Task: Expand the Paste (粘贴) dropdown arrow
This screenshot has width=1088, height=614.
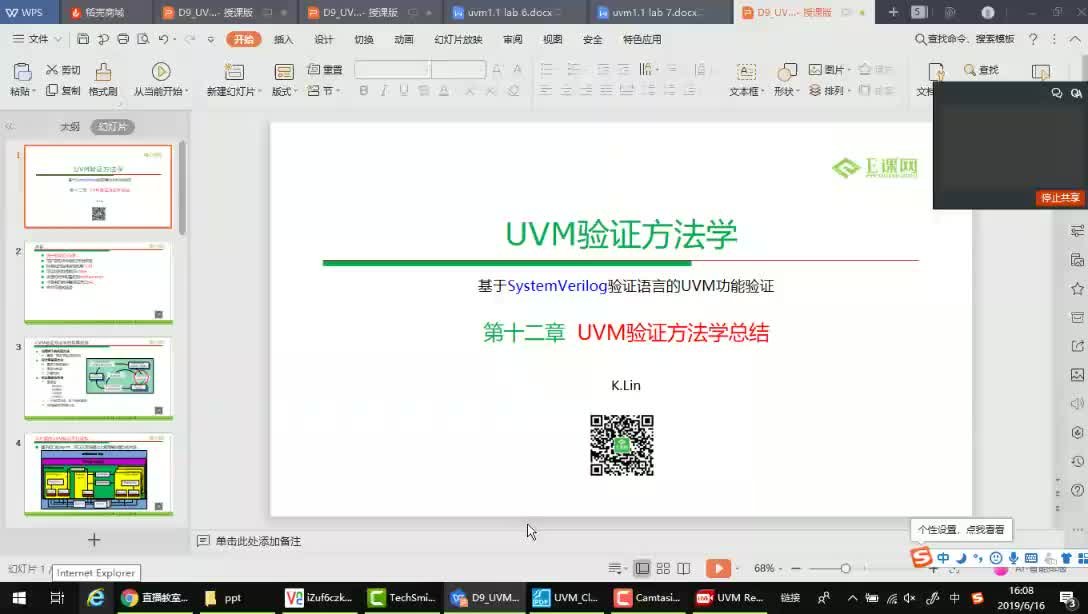Action: tap(33, 92)
